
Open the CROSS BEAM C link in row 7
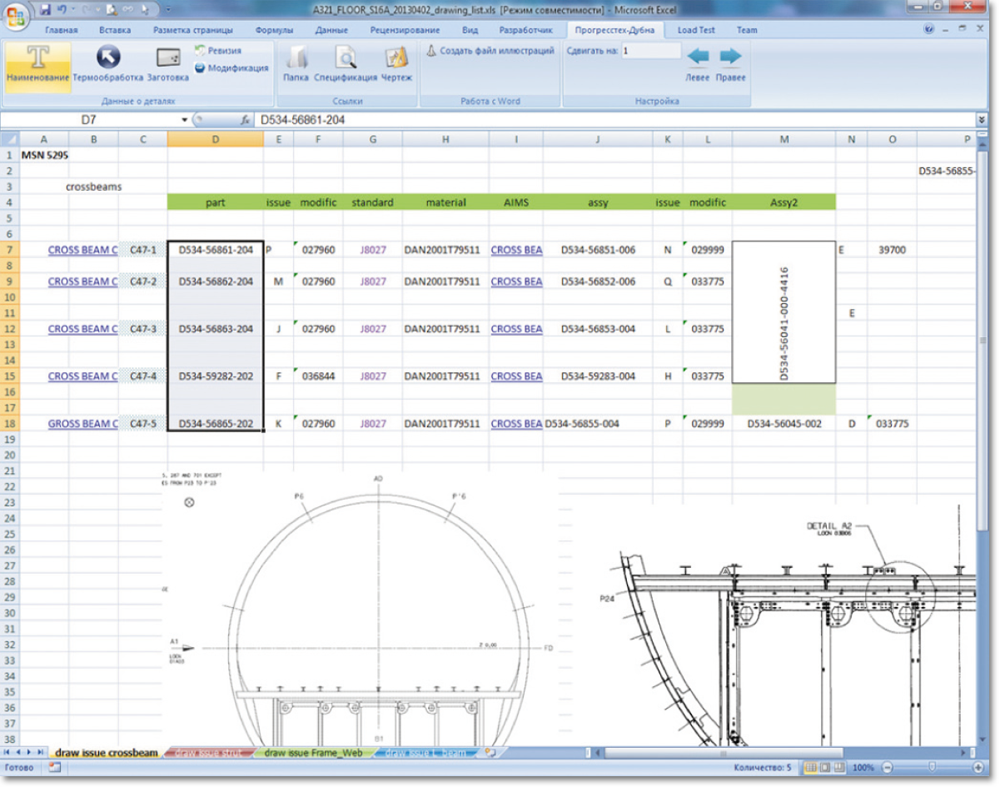click(82, 250)
